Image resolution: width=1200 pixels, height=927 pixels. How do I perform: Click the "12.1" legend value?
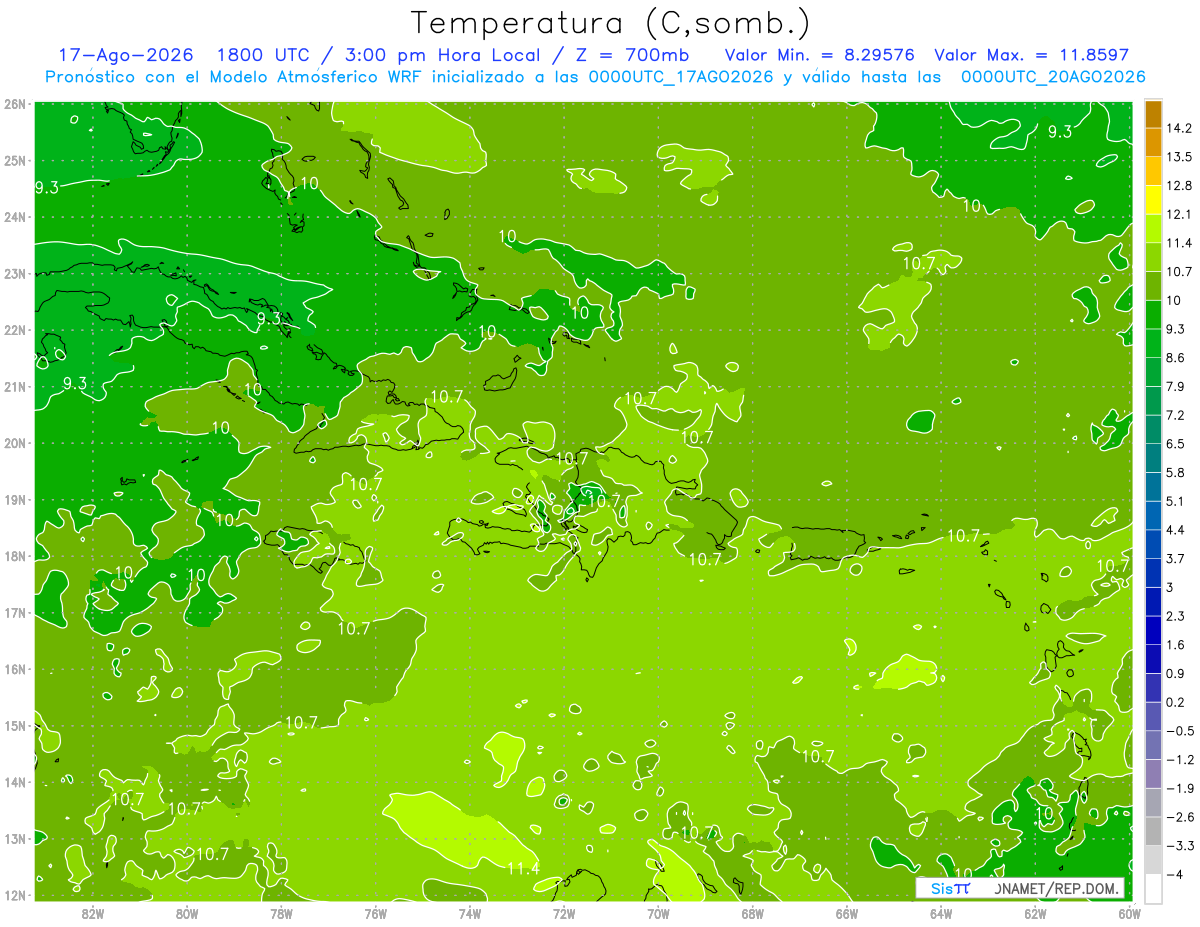tap(1180, 214)
